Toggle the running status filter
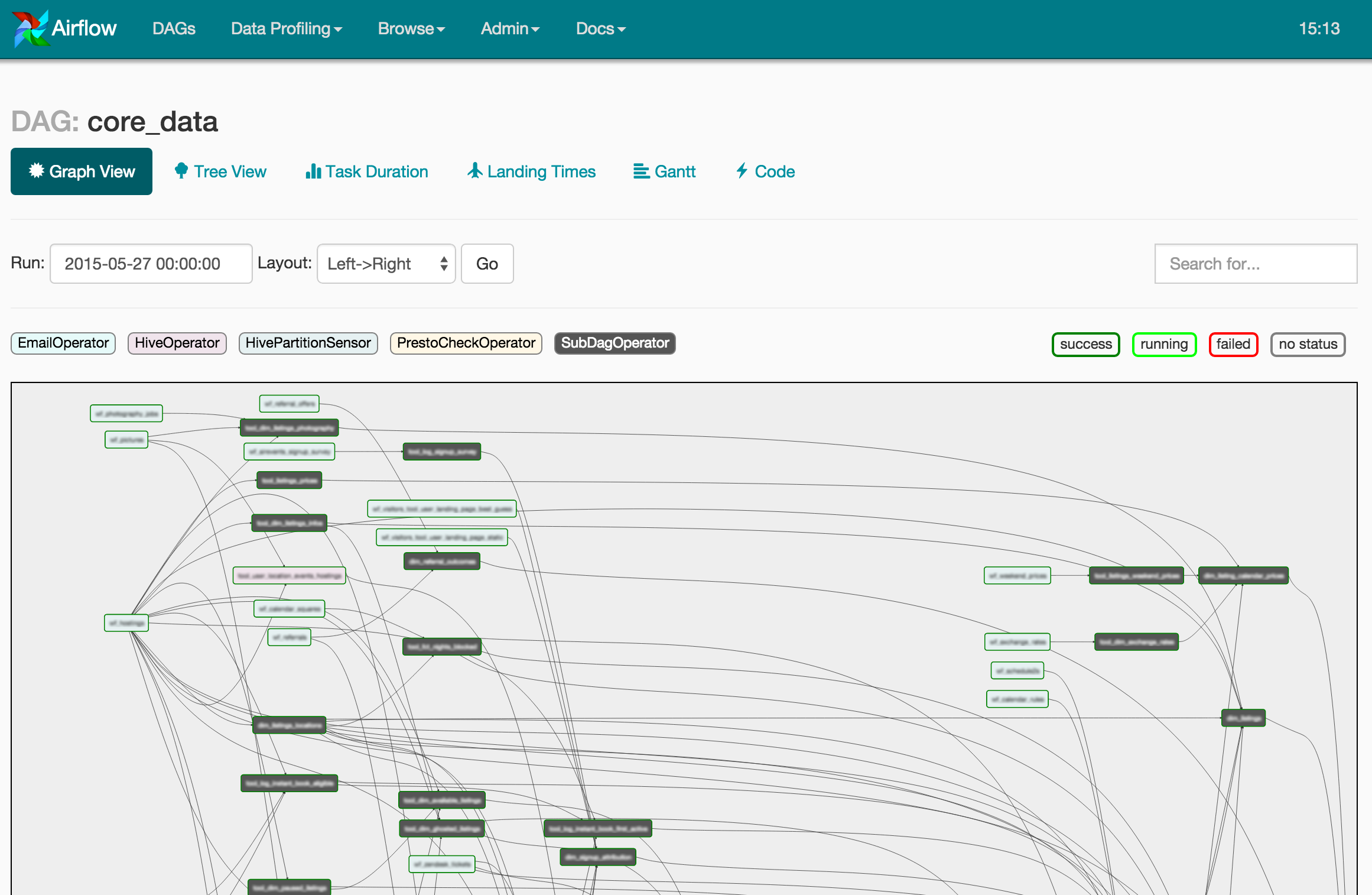The height and width of the screenshot is (895, 1372). coord(1163,344)
